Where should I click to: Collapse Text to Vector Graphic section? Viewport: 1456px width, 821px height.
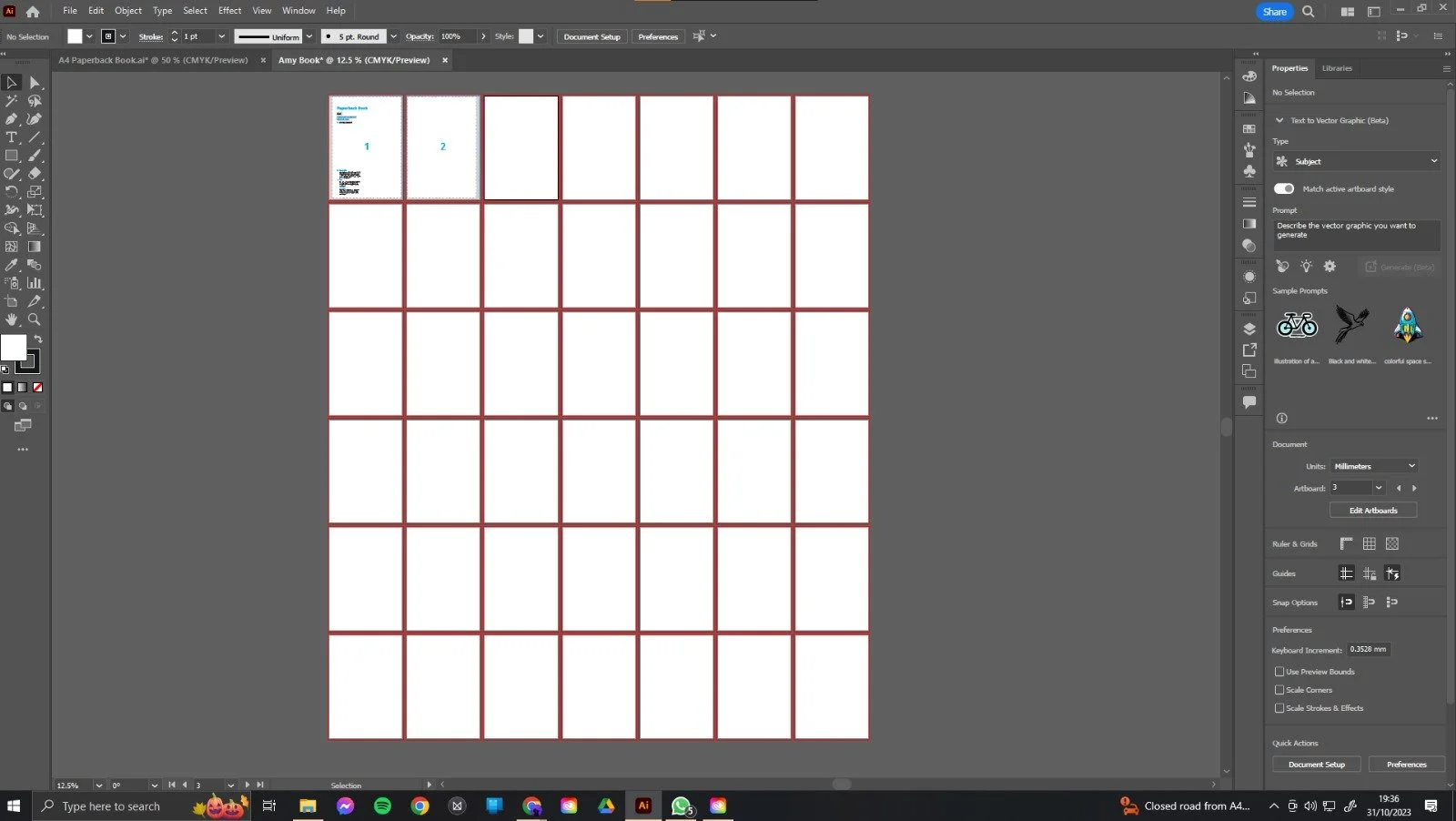coord(1279,120)
